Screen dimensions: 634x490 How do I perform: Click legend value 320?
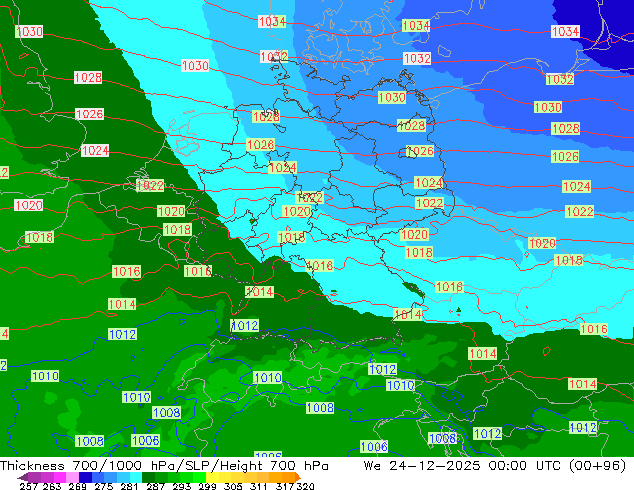305,486
